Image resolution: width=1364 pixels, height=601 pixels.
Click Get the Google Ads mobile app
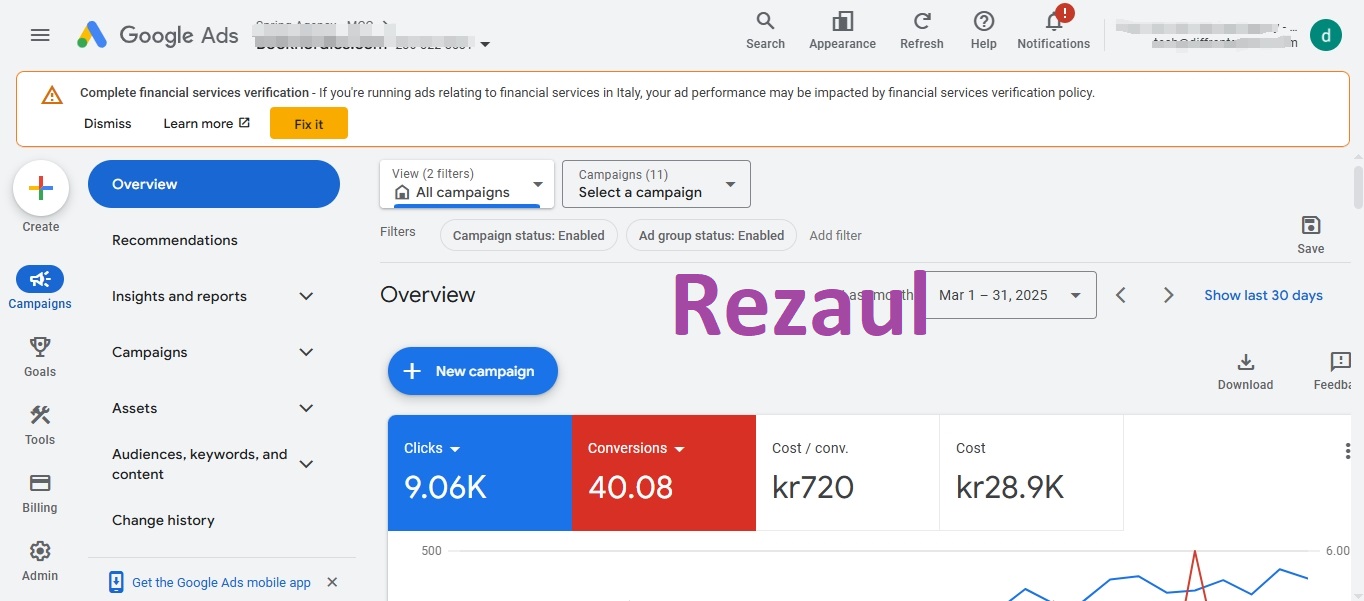(x=221, y=582)
